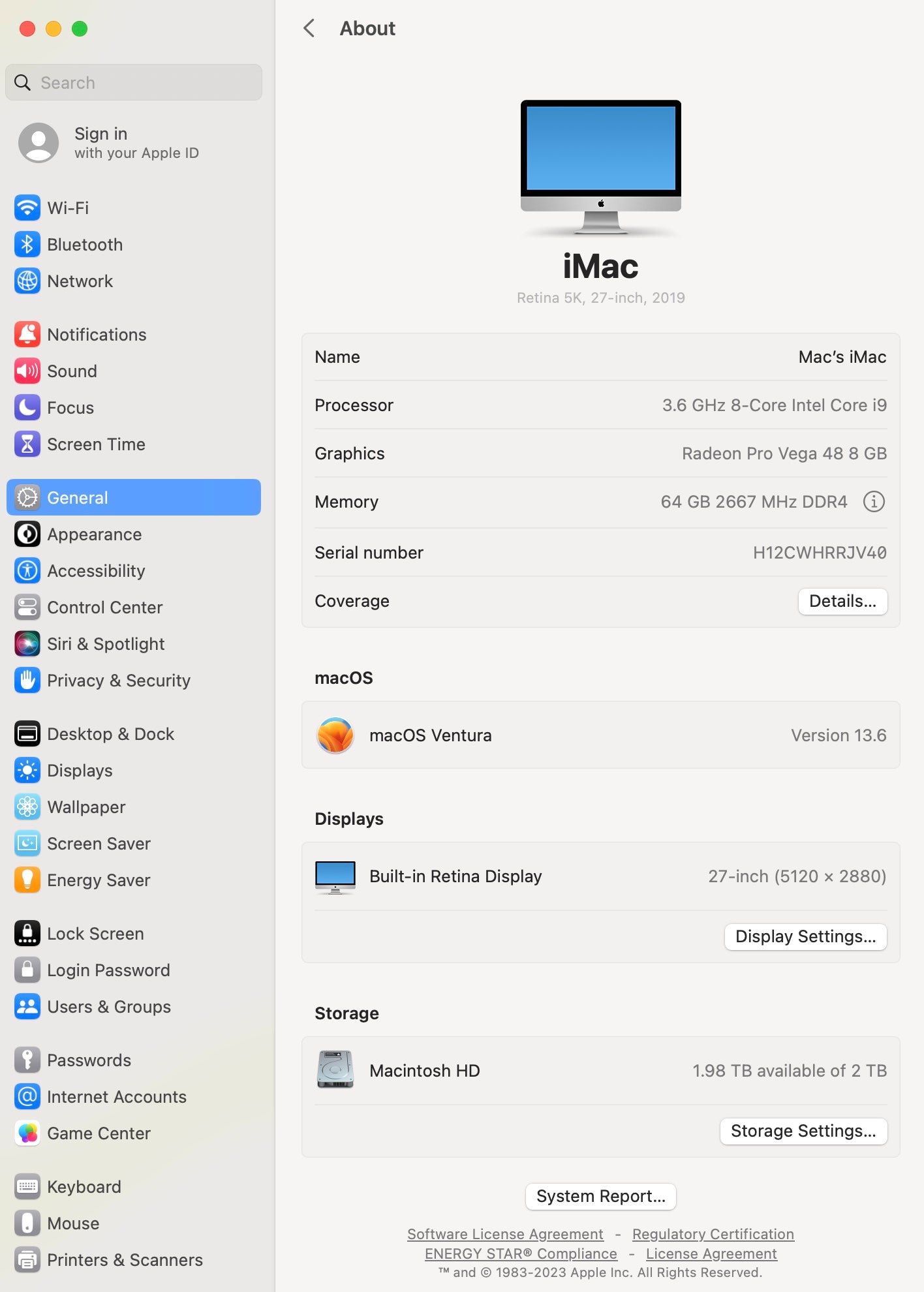Click the Screen Saver icon
The width and height of the screenshot is (924, 1292).
tap(27, 844)
